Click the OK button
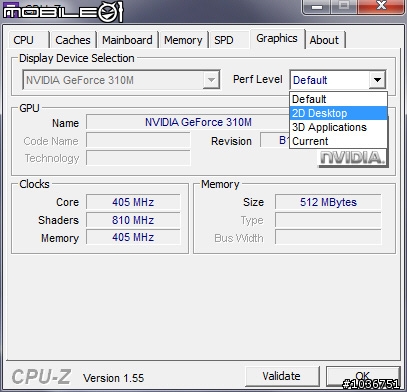Viewport: 407px width, 392px height. [x=363, y=376]
